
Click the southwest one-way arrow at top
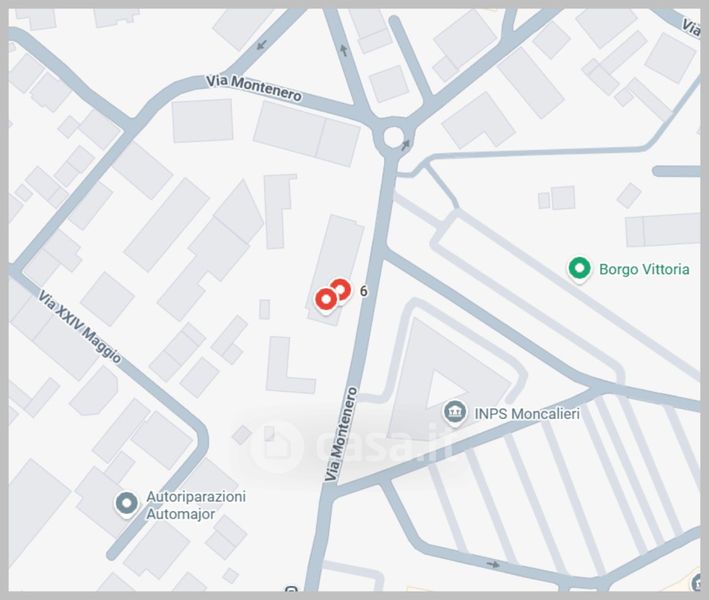[261, 45]
